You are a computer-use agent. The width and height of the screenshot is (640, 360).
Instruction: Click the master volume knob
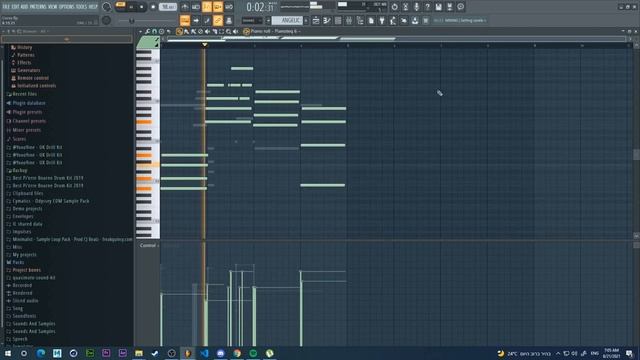point(106,7)
